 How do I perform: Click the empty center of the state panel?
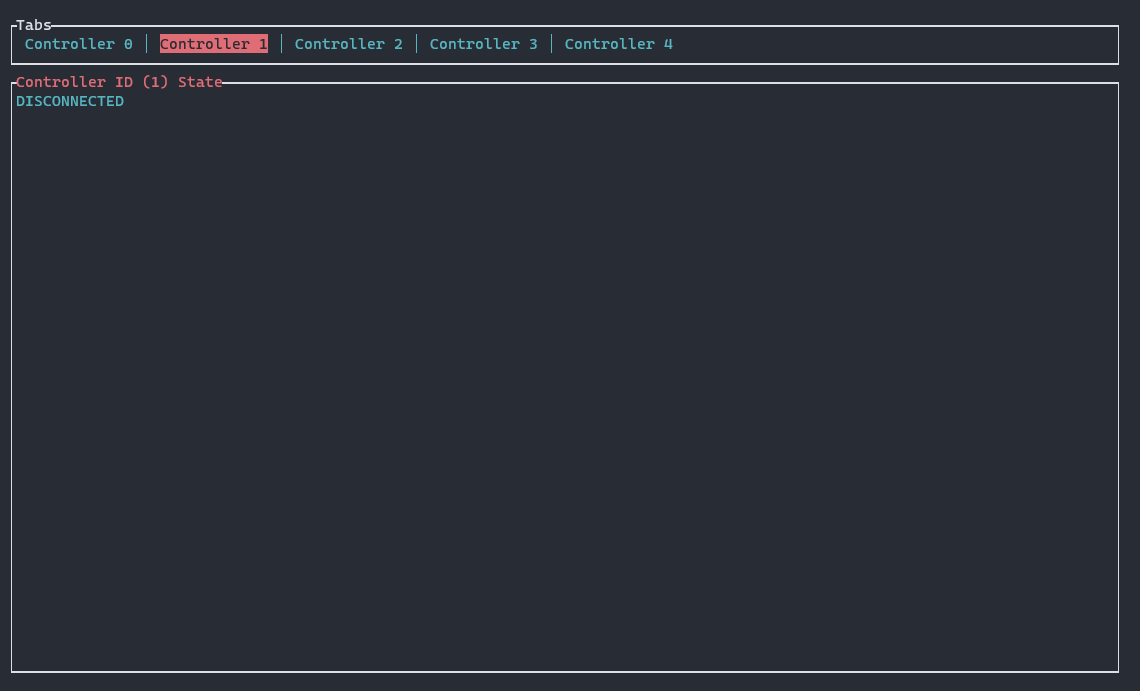565,380
